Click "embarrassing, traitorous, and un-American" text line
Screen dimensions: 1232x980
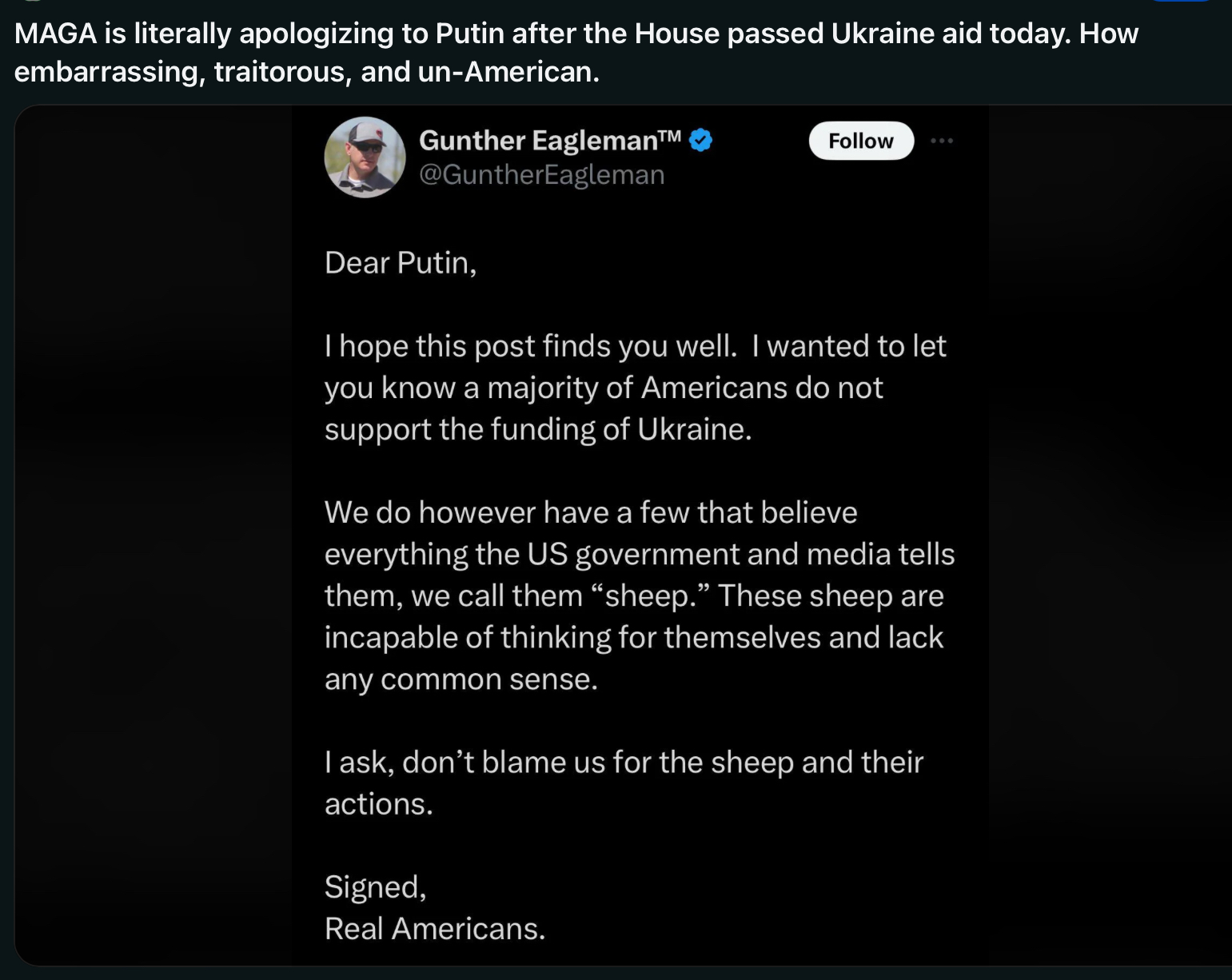(307, 72)
